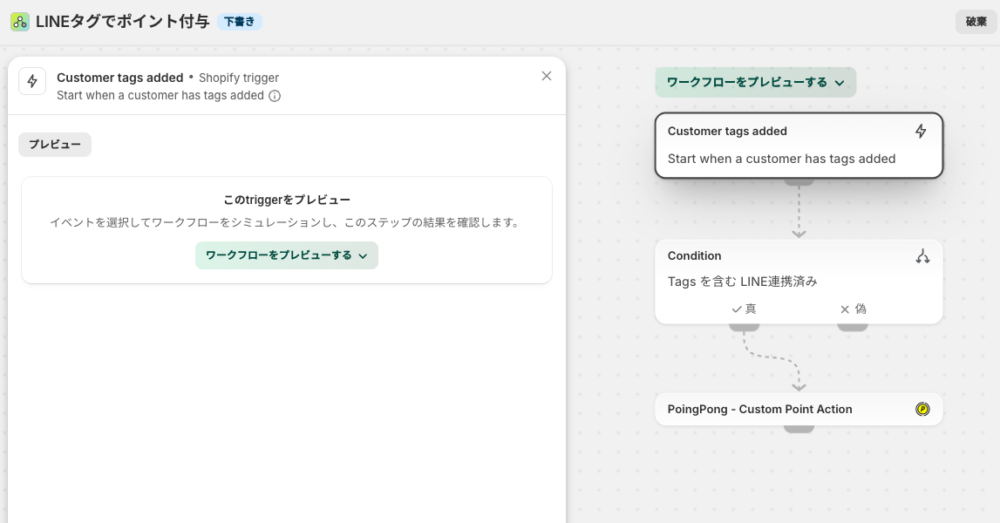Click the checkmark icon for 真 branch
The height and width of the screenshot is (523, 1000).
(x=736, y=309)
